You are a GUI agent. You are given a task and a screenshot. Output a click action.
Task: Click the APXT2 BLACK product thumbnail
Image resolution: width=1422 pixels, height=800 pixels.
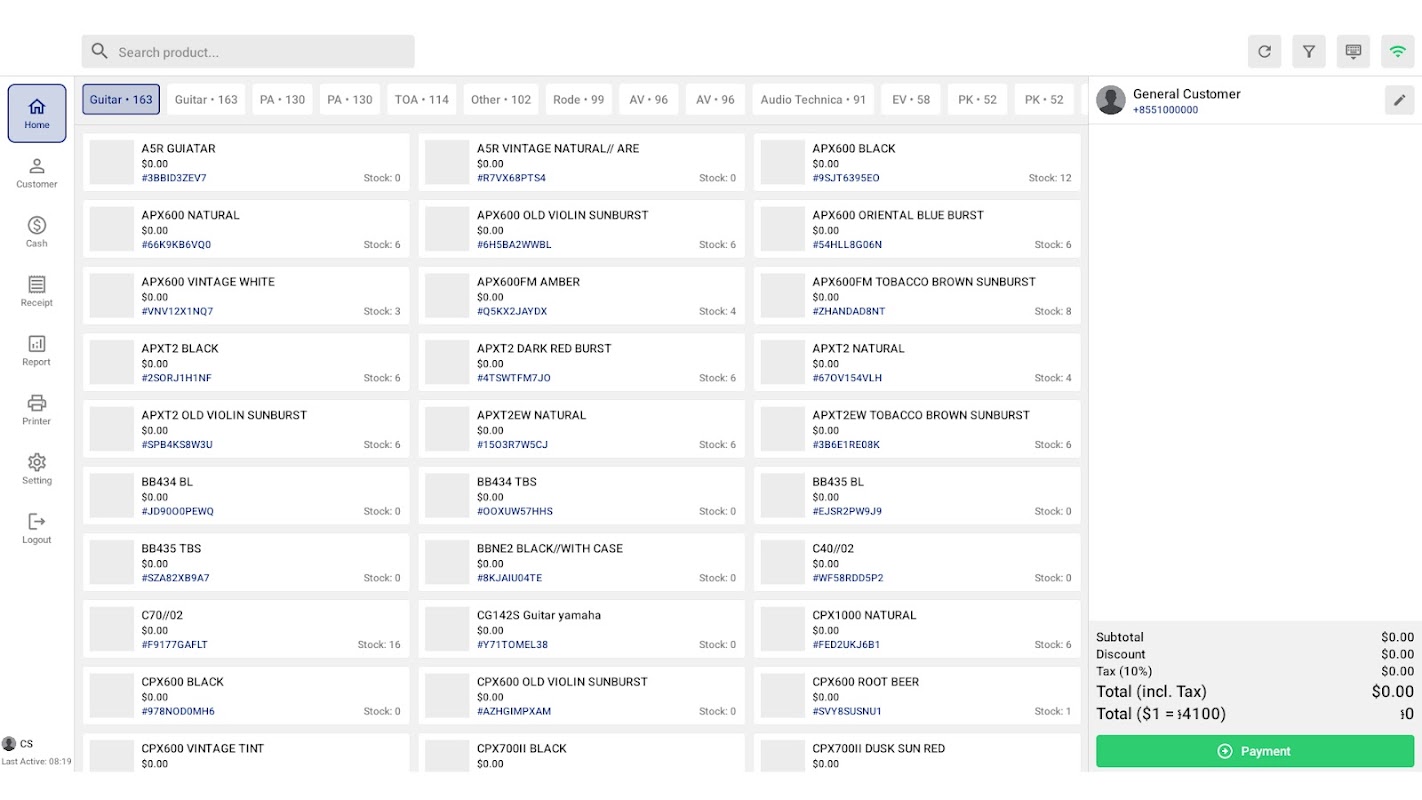(x=112, y=362)
